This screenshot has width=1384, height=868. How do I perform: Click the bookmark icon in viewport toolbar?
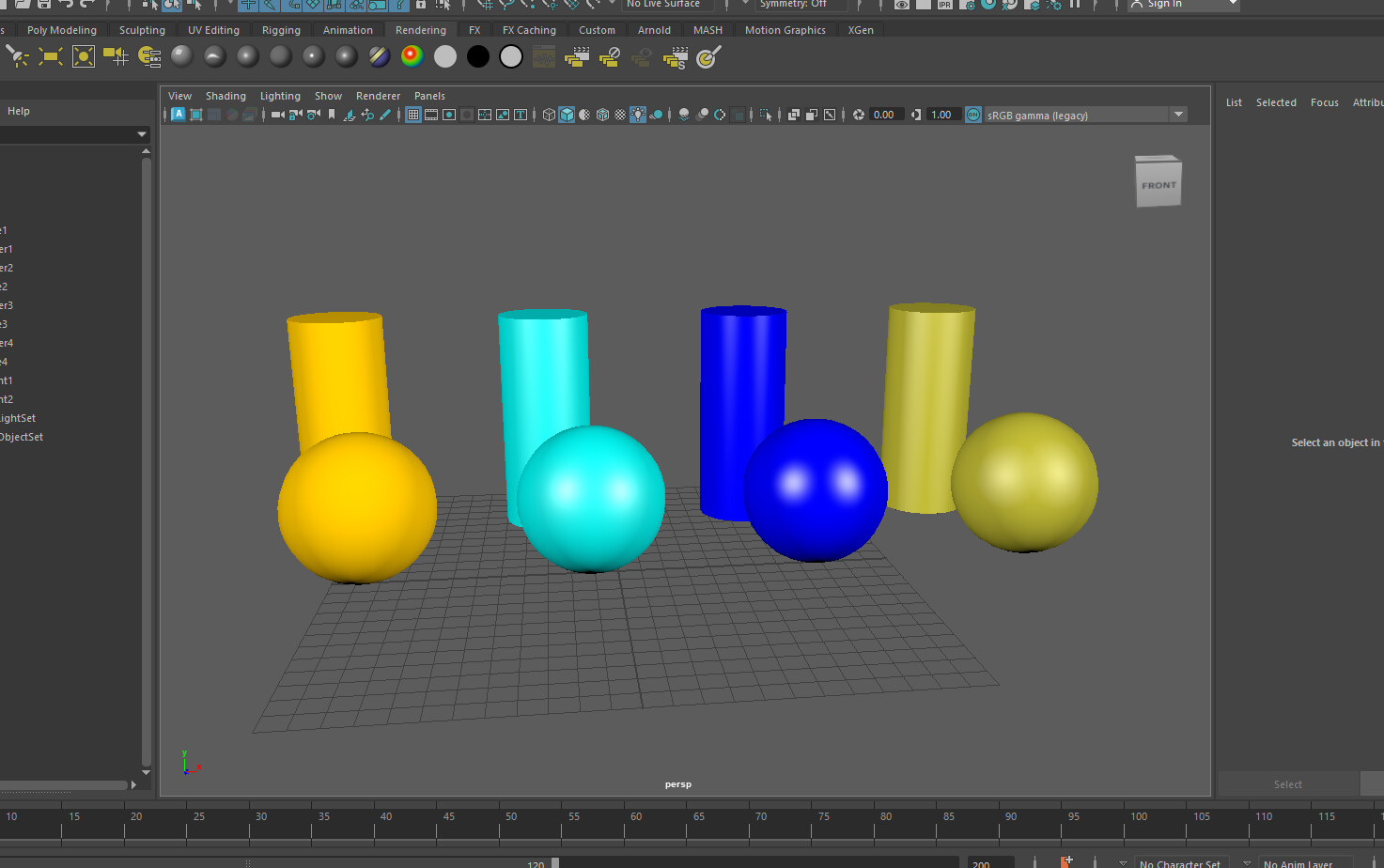click(332, 115)
